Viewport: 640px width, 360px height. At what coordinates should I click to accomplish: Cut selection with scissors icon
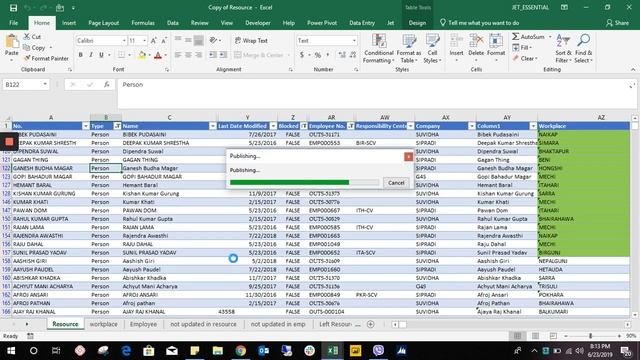pyautogui.click(x=32, y=37)
